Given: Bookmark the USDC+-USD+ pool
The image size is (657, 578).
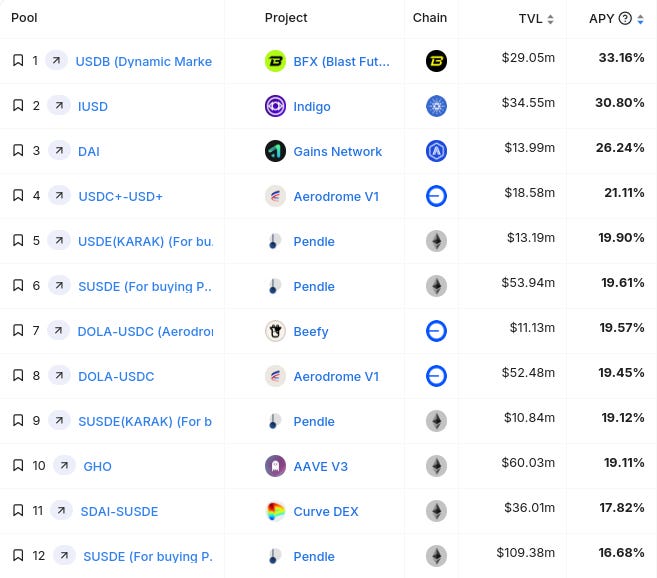Looking at the screenshot, I should [18, 195].
